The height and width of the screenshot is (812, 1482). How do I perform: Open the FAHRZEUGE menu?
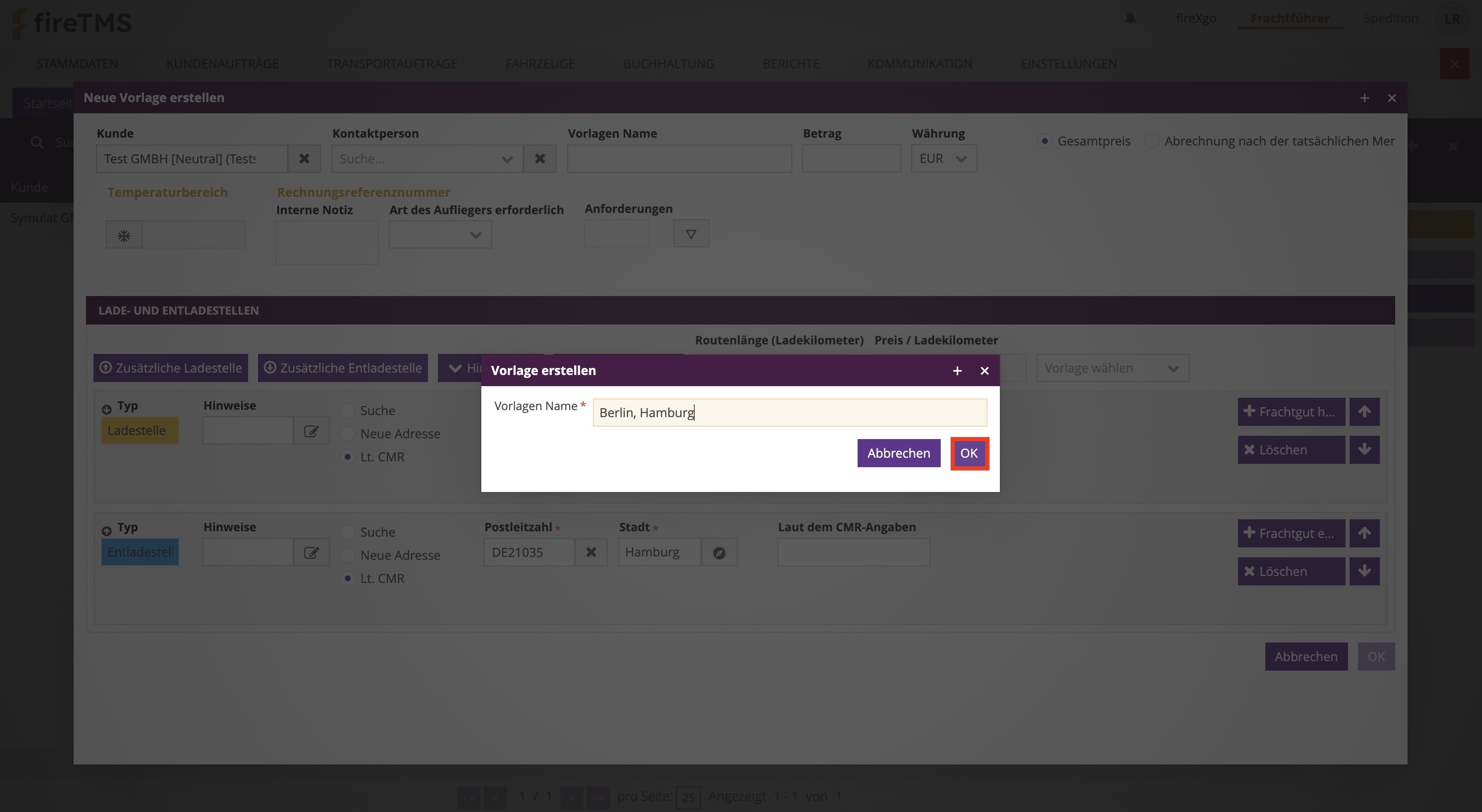pos(540,64)
